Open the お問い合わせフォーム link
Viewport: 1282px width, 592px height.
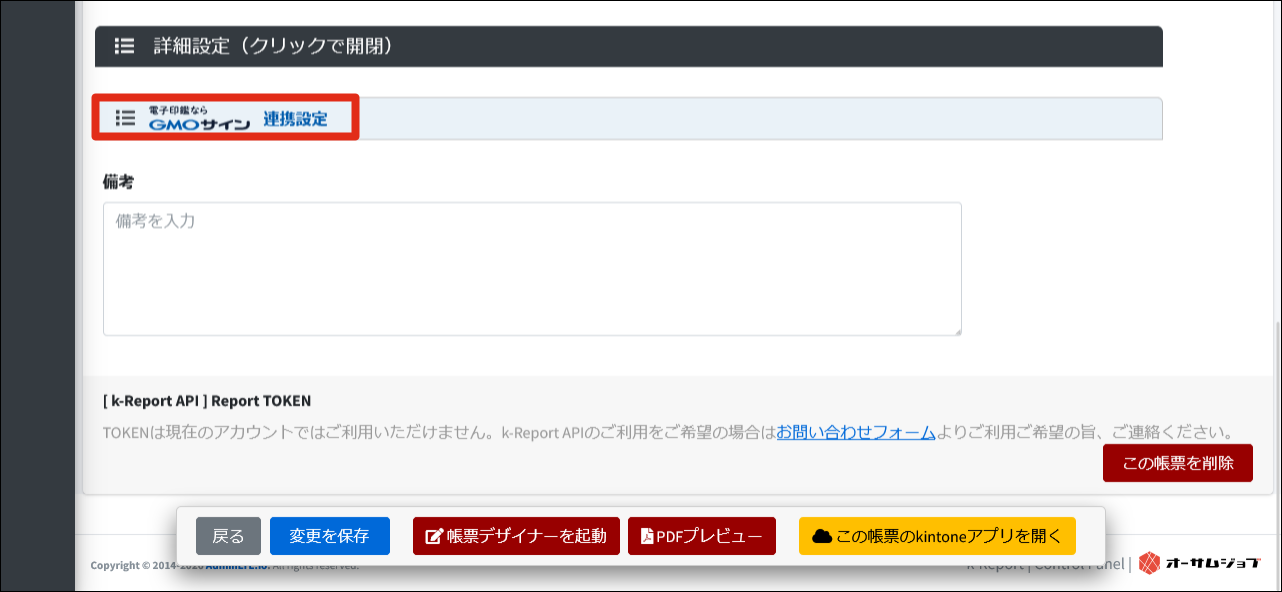856,433
